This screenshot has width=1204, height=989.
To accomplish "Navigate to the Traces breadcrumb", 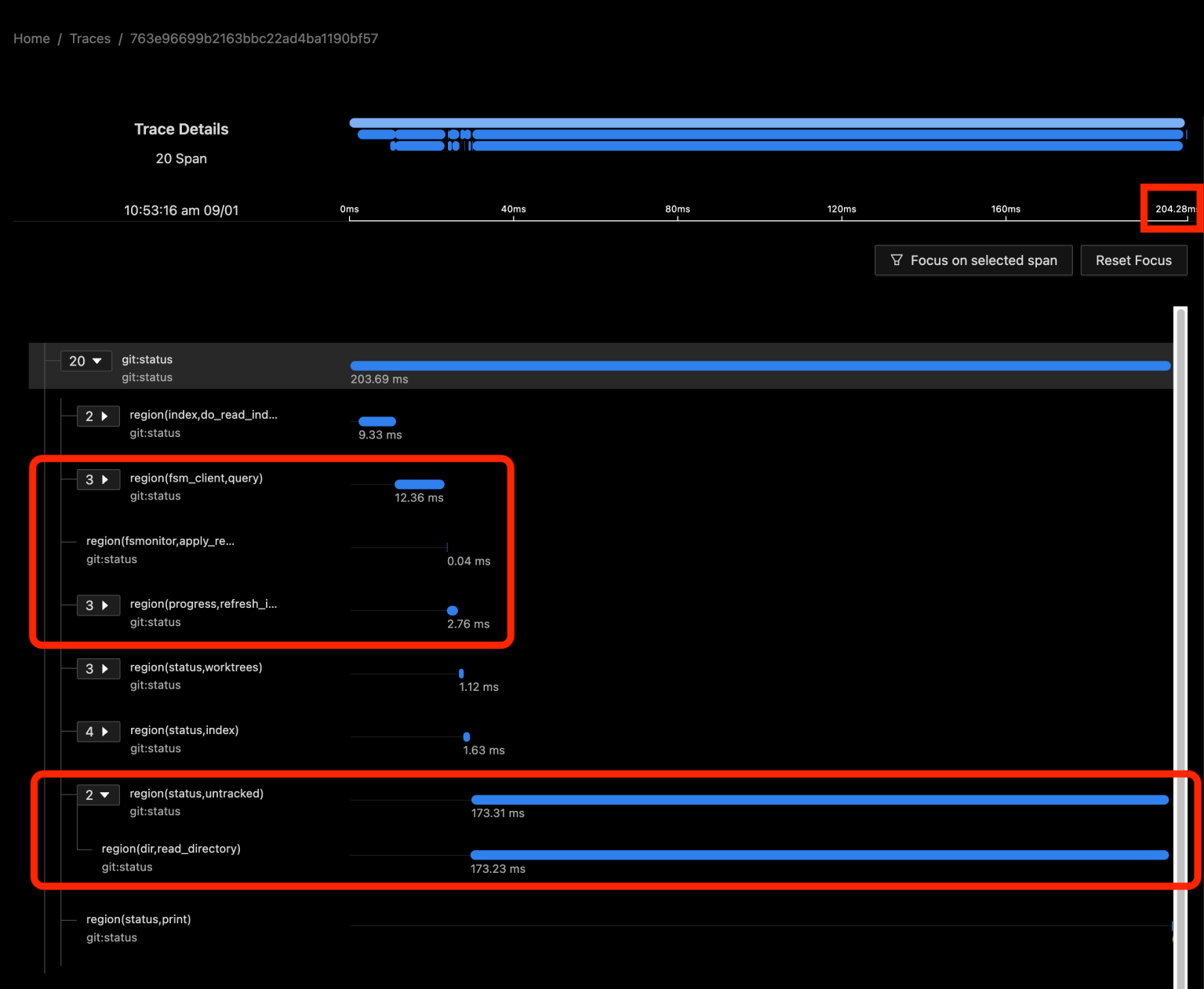I will click(x=89, y=38).
